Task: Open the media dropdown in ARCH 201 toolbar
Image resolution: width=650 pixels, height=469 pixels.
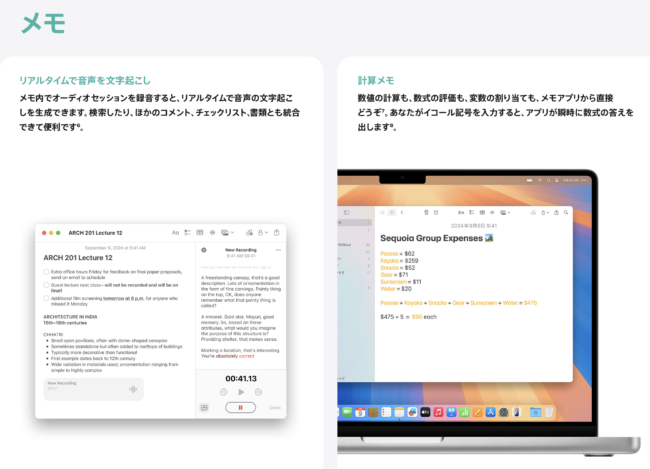Action: tap(229, 232)
